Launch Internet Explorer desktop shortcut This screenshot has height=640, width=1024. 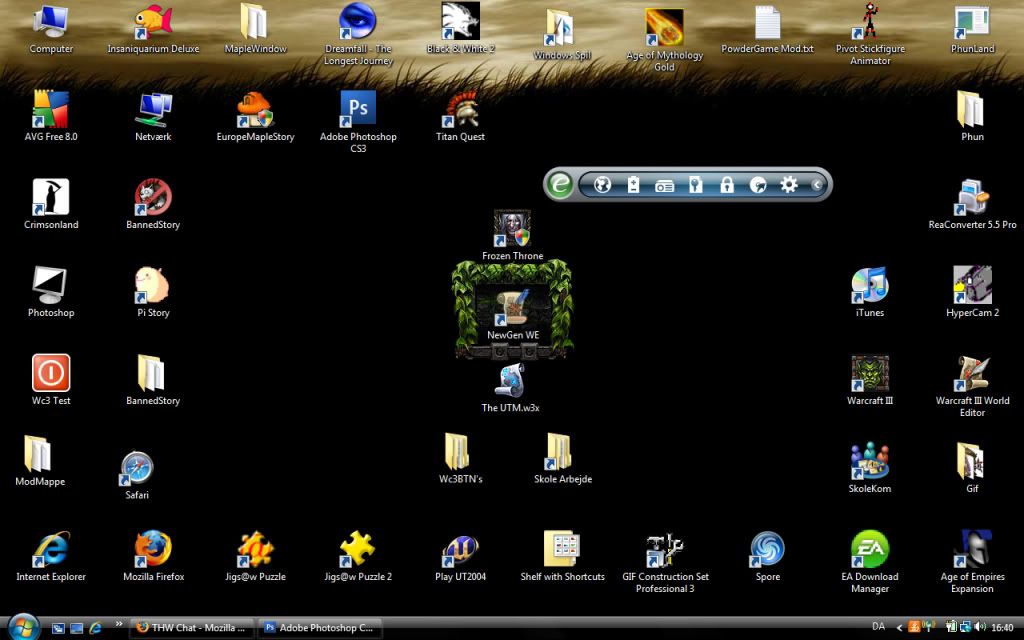click(x=51, y=556)
